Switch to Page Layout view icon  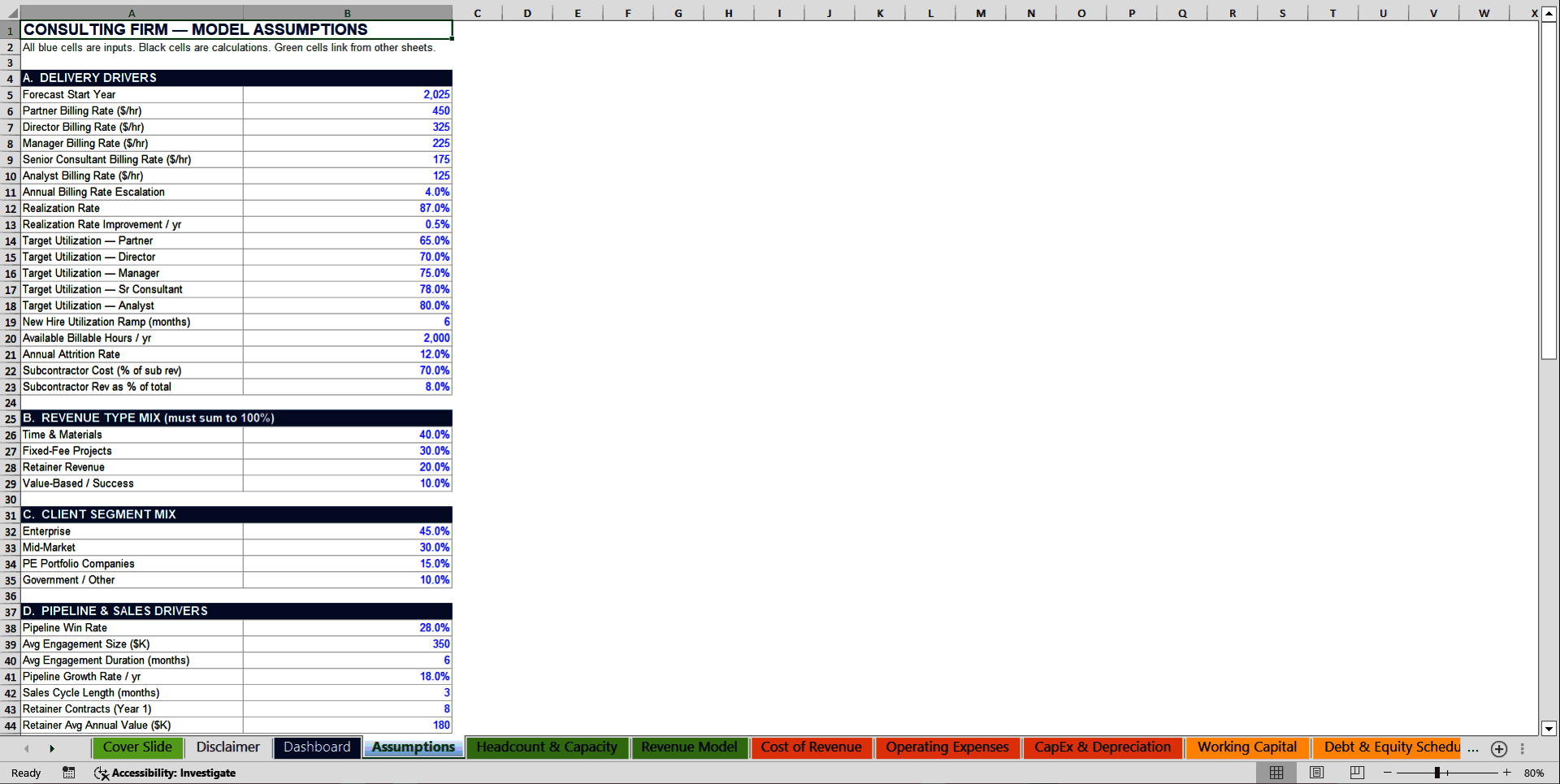[1316, 773]
